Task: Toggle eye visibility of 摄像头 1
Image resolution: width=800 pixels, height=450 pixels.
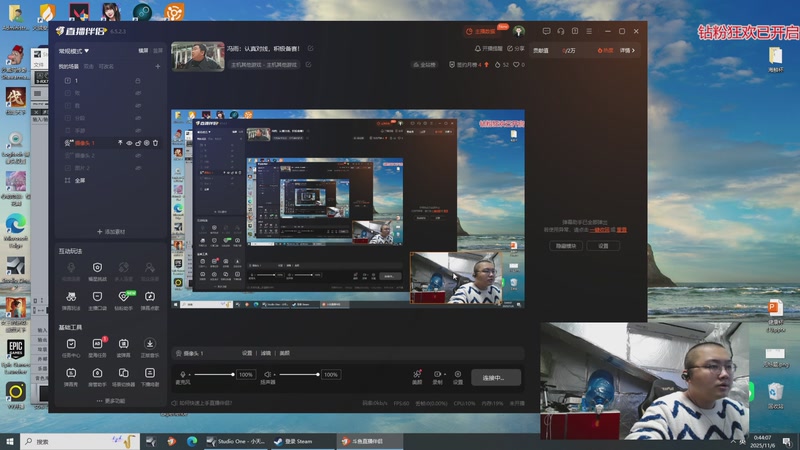Action: tap(129, 143)
